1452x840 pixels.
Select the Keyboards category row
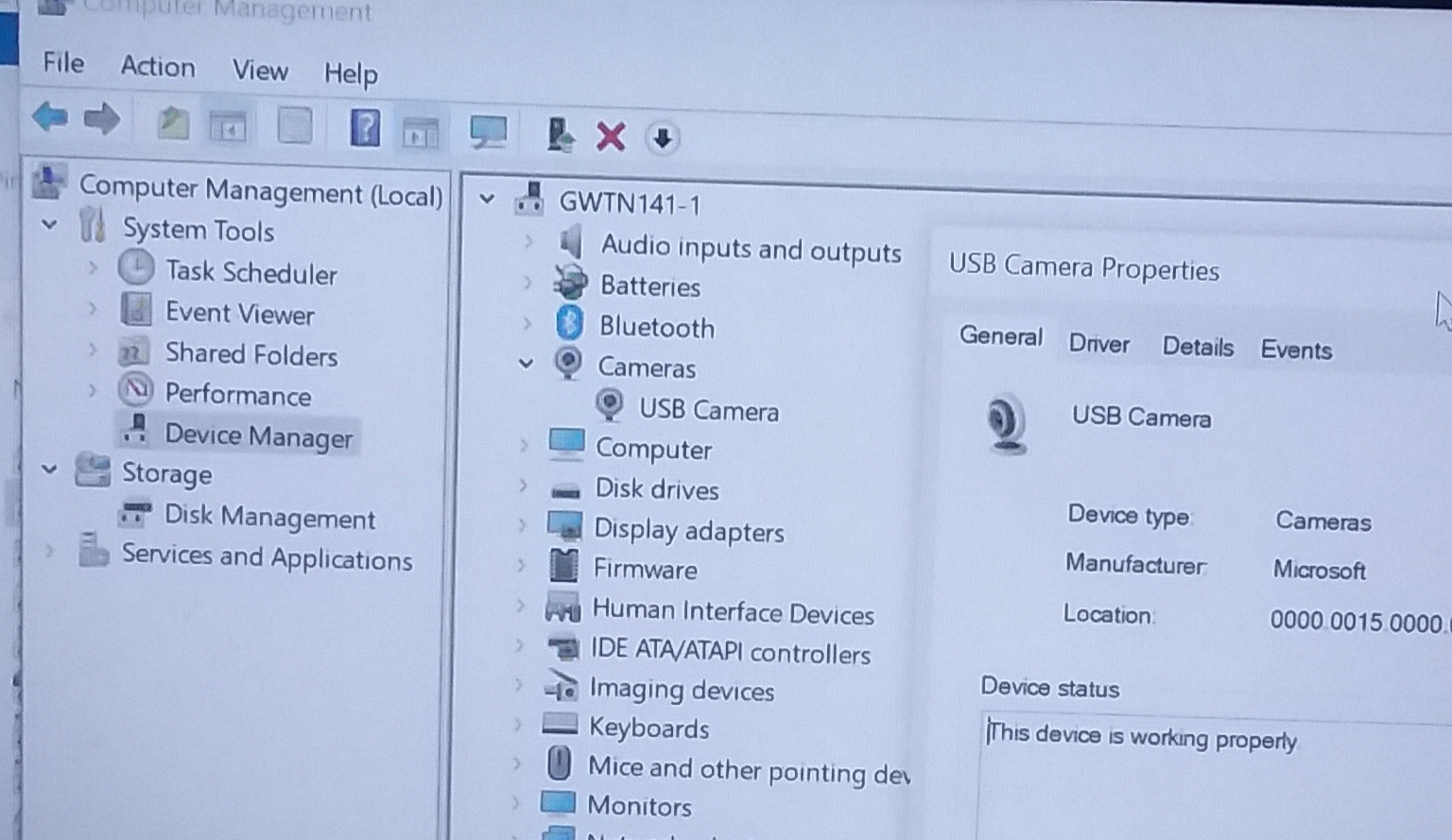coord(648,728)
